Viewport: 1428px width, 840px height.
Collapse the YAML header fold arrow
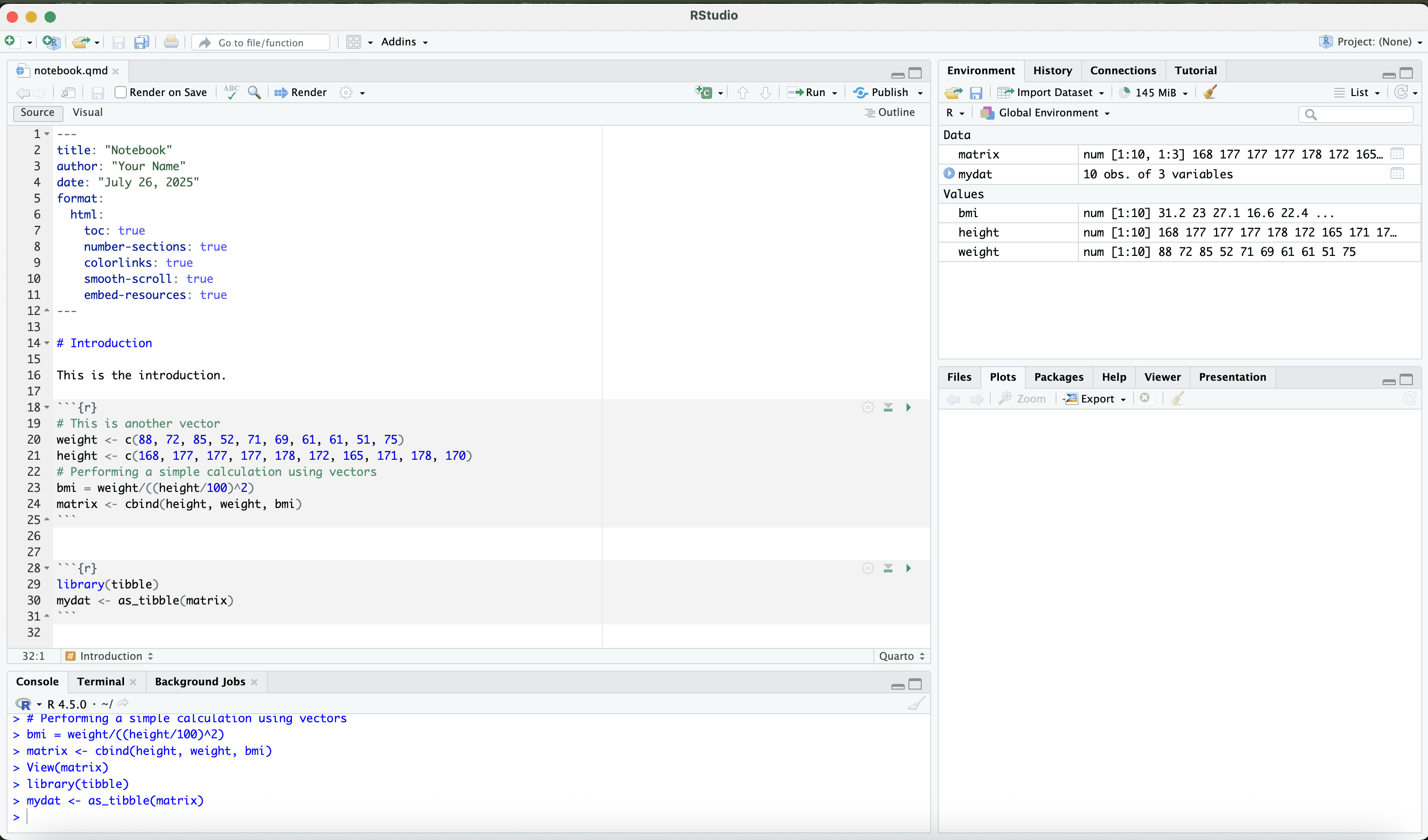pyautogui.click(x=47, y=134)
